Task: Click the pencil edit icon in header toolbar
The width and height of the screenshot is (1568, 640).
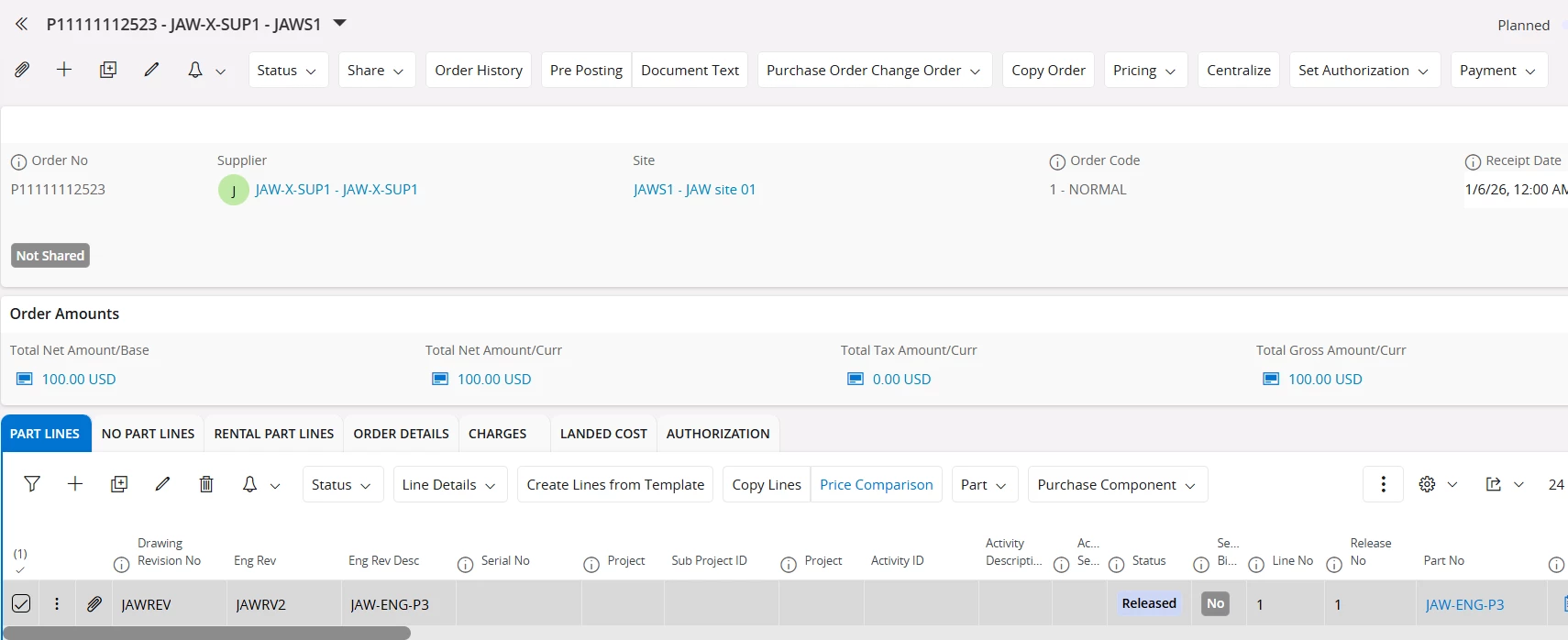Action: [151, 70]
